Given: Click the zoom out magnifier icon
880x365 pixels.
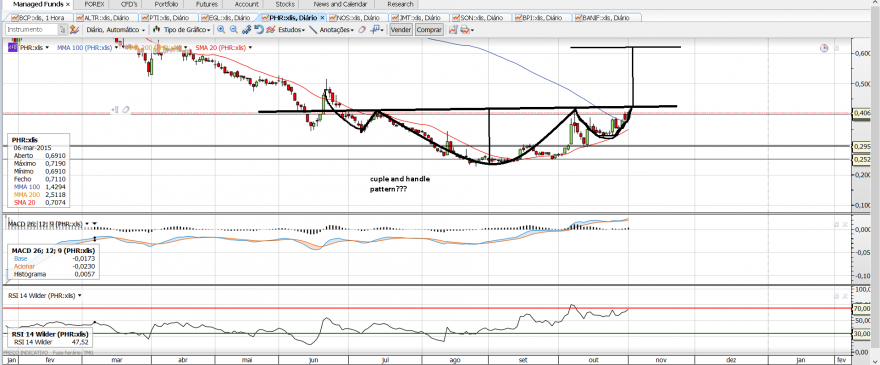Looking at the screenshot, I should (x=234, y=29).
